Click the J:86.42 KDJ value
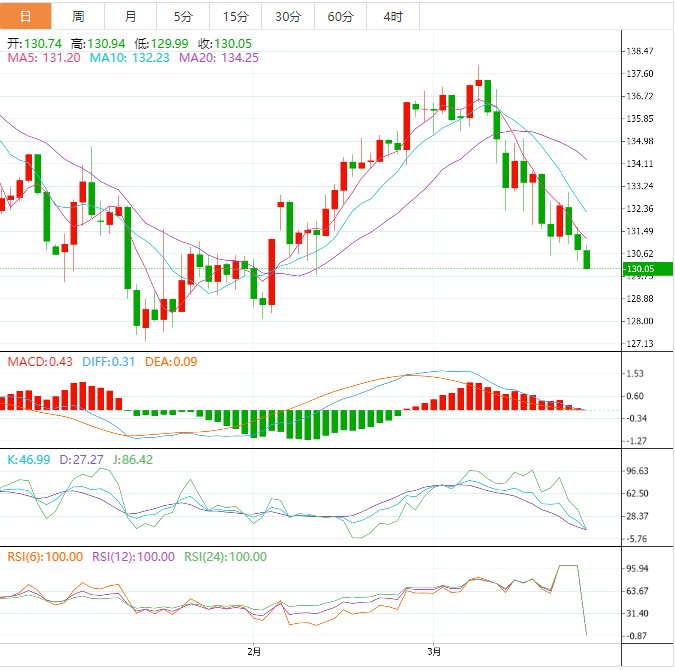The image size is (675, 671). click(133, 460)
